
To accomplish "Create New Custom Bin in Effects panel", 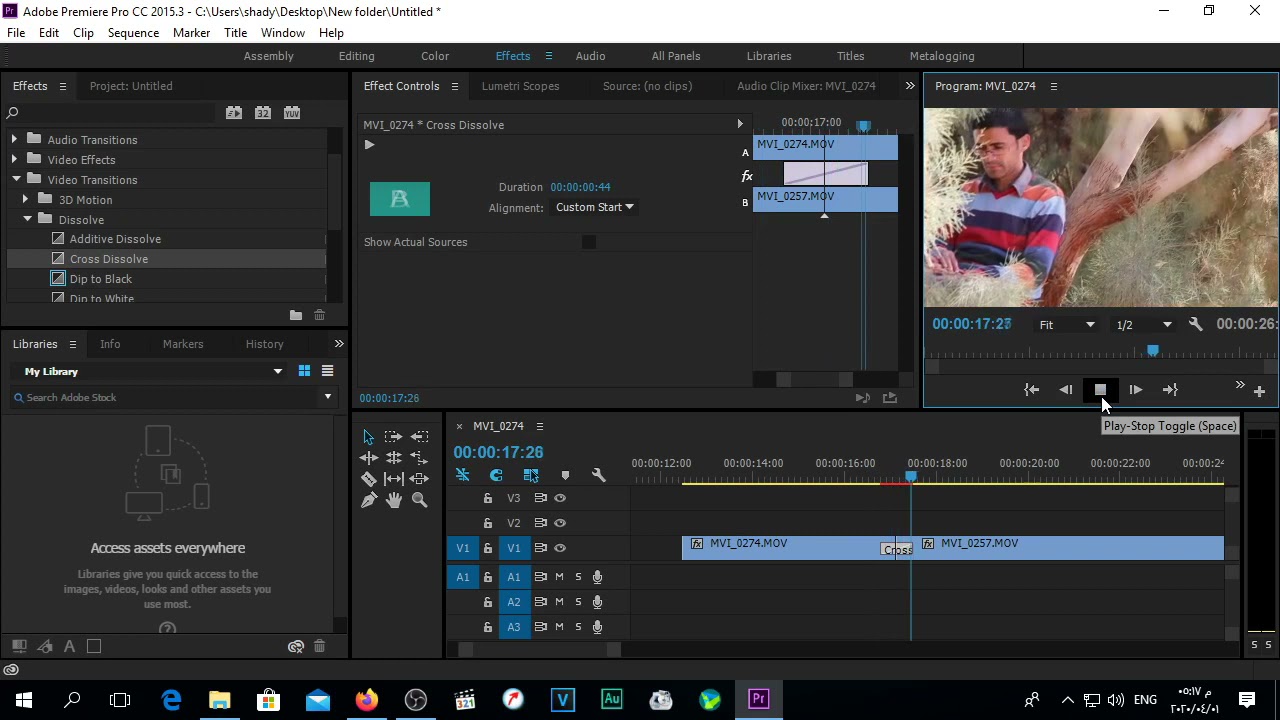I will 296,315.
